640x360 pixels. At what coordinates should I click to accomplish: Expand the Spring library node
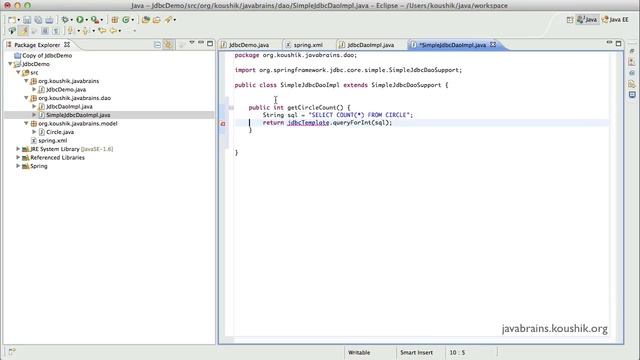[x=18, y=166]
